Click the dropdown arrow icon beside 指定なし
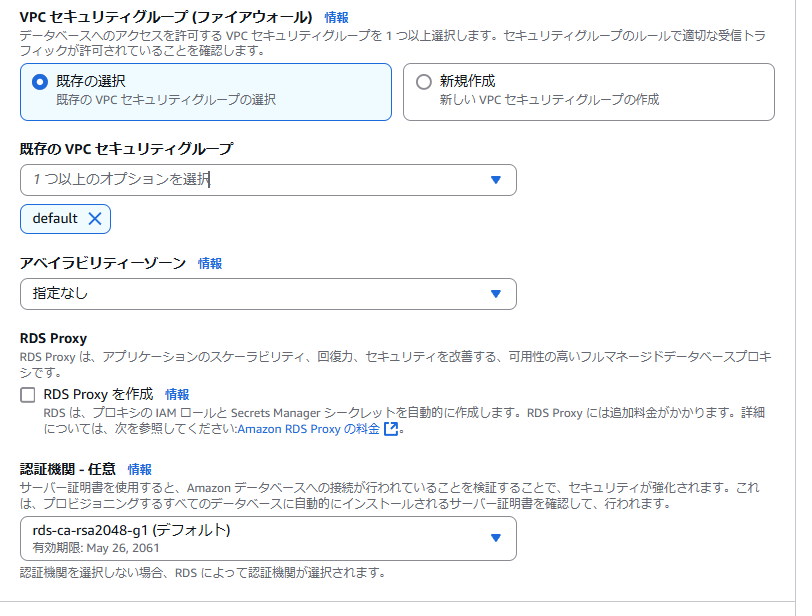The width and height of the screenshot is (812, 616). point(494,294)
